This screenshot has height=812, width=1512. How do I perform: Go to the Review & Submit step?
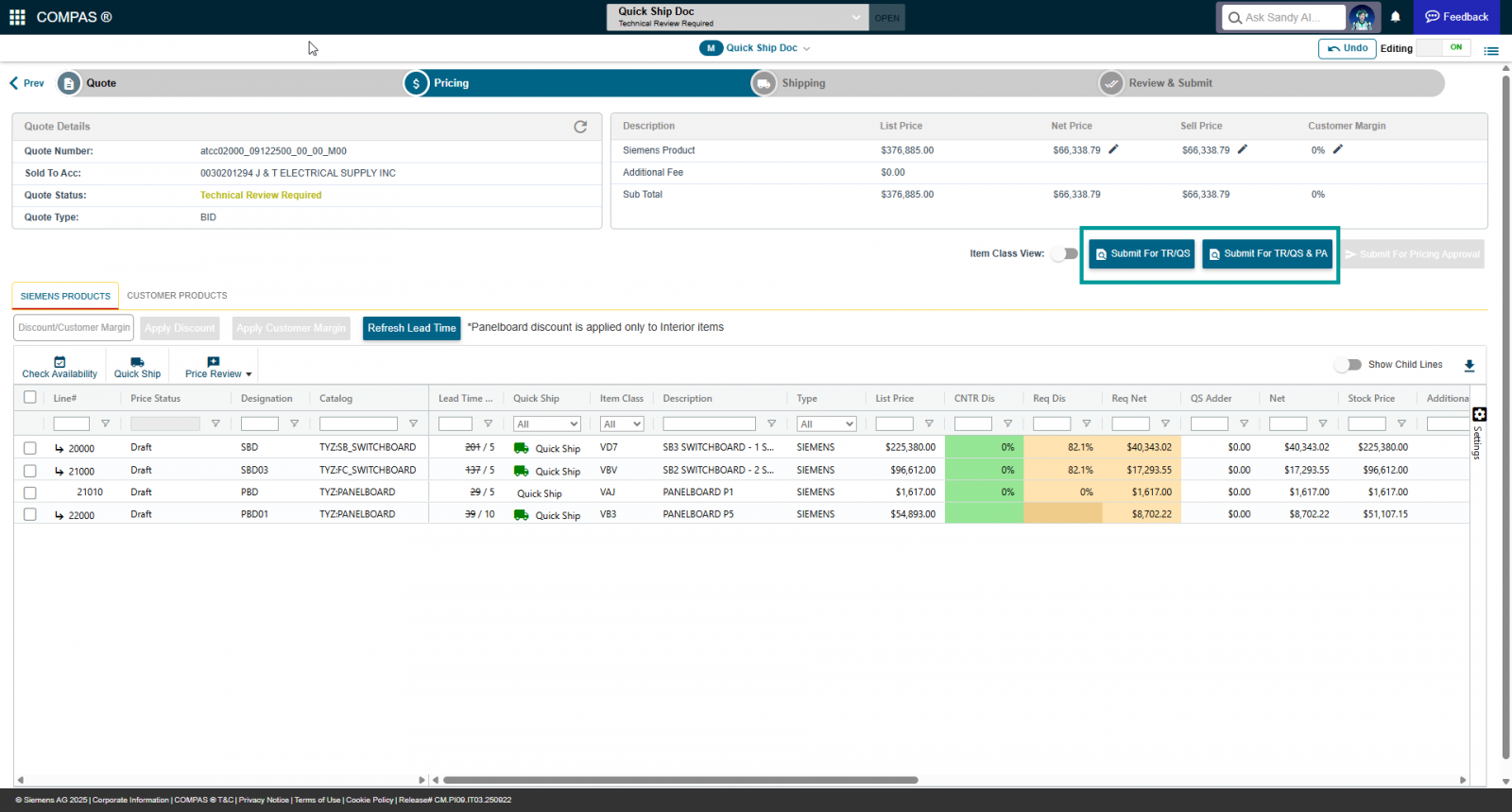click(x=1170, y=83)
